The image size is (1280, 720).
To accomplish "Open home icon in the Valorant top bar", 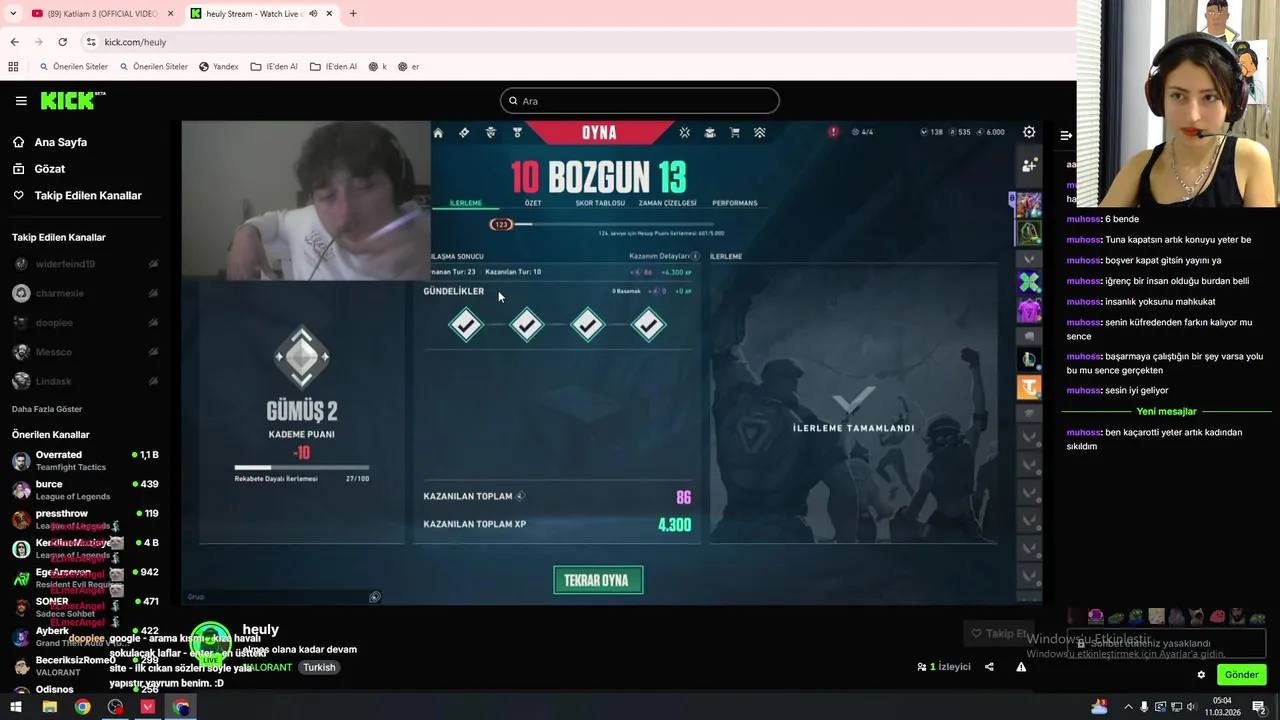I will tap(438, 132).
